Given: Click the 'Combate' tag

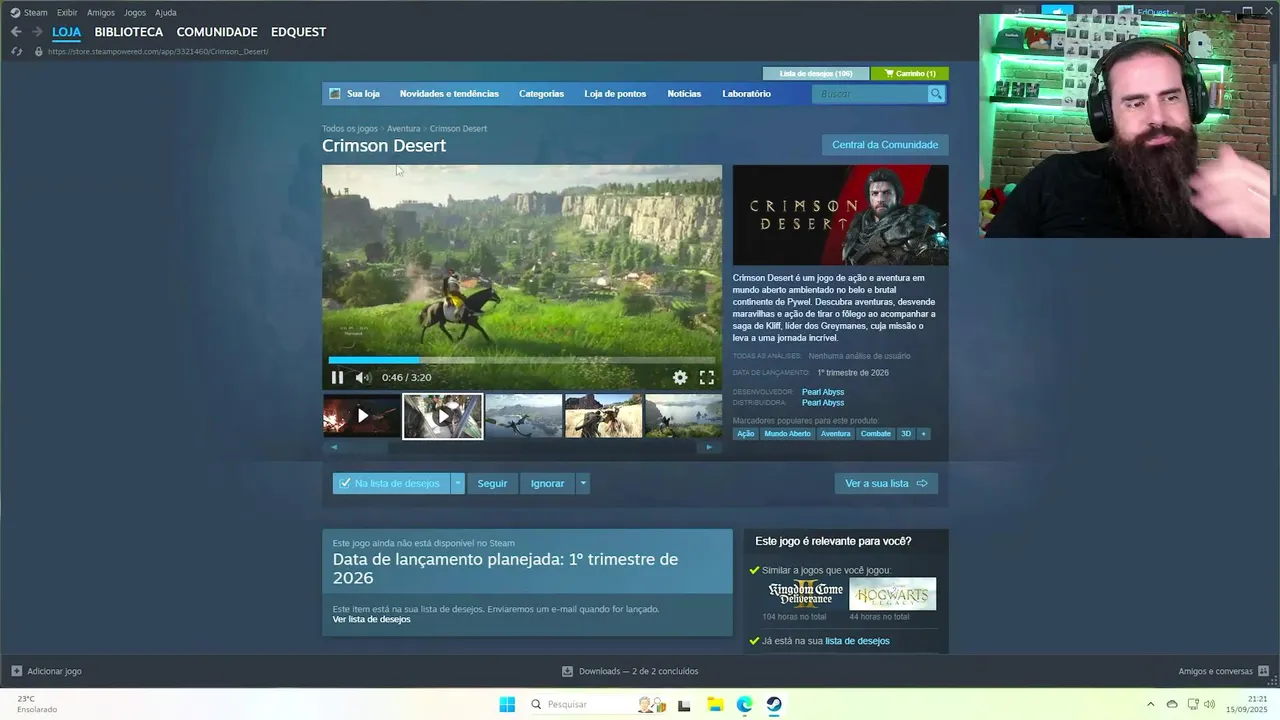Looking at the screenshot, I should pyautogui.click(x=876, y=434).
